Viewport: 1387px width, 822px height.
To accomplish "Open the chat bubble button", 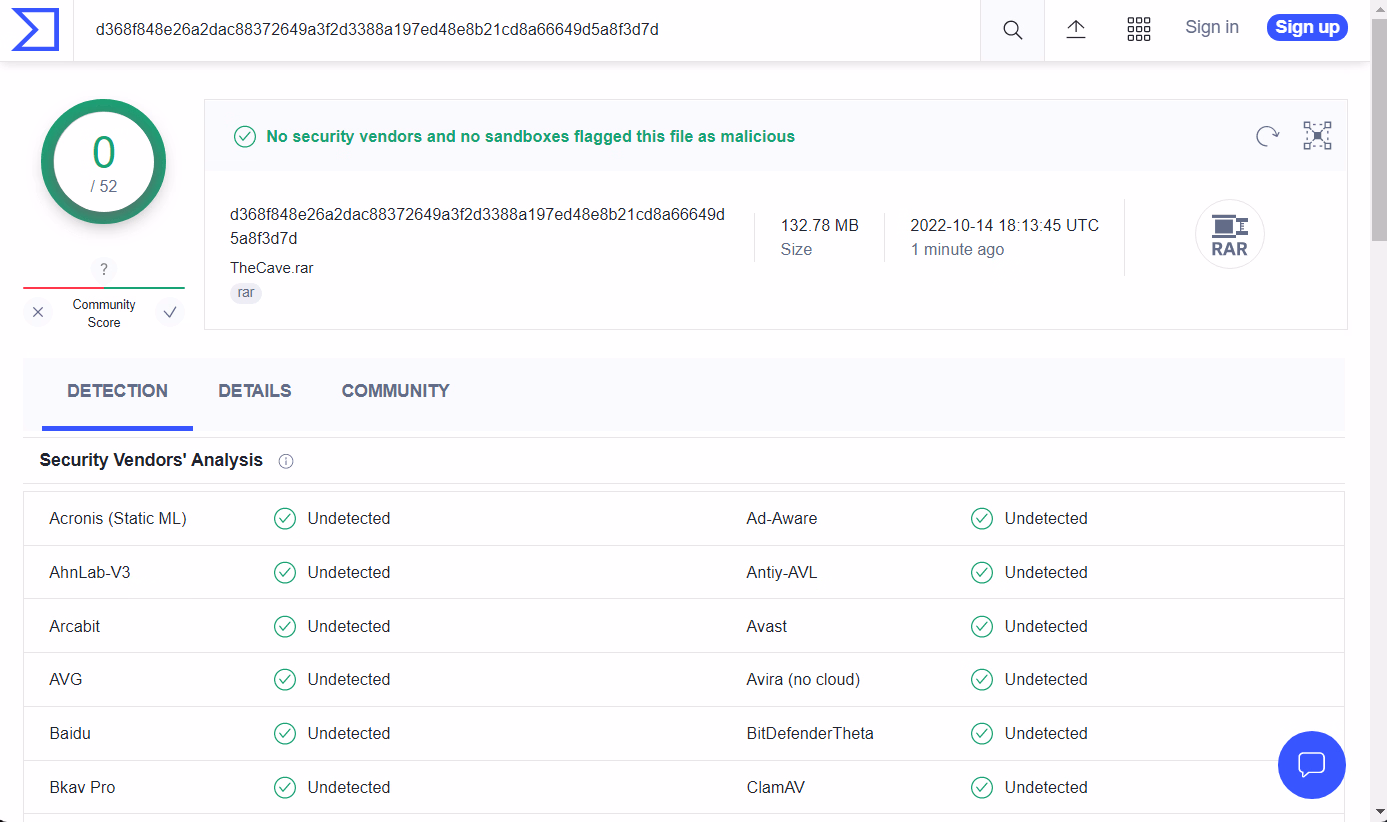I will [1311, 765].
